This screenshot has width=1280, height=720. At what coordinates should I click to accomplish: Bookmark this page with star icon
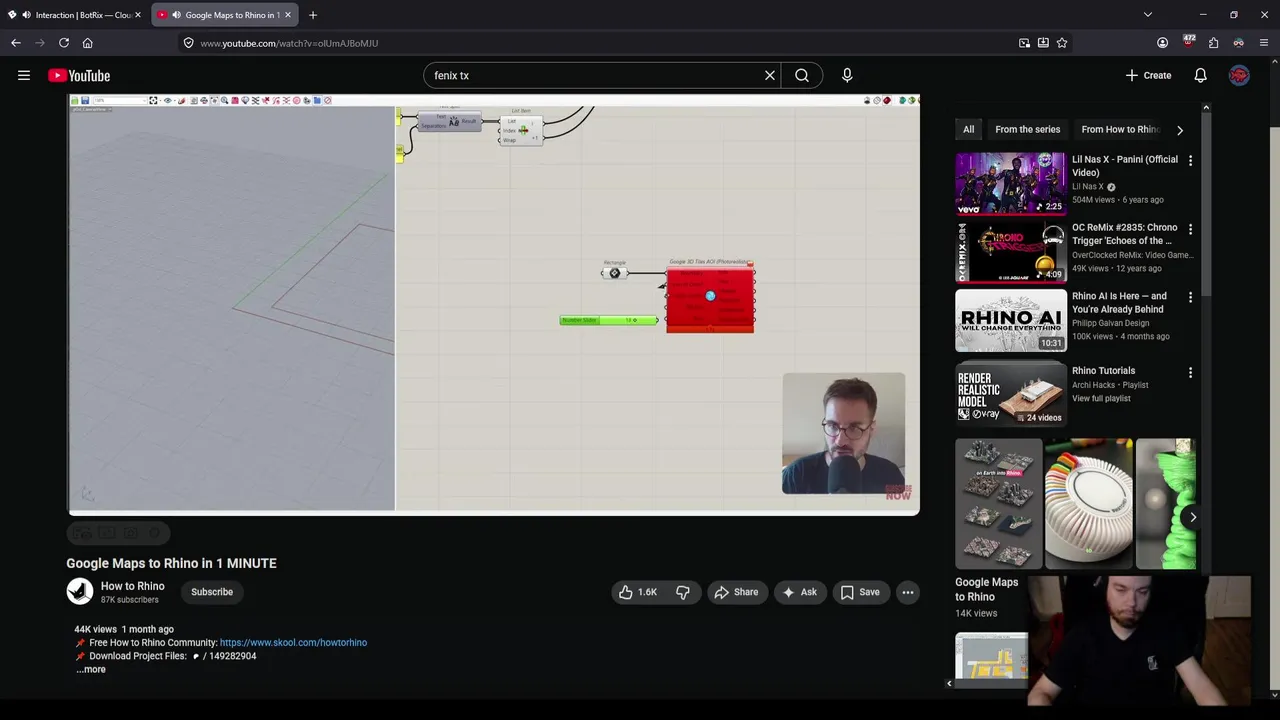[1062, 43]
